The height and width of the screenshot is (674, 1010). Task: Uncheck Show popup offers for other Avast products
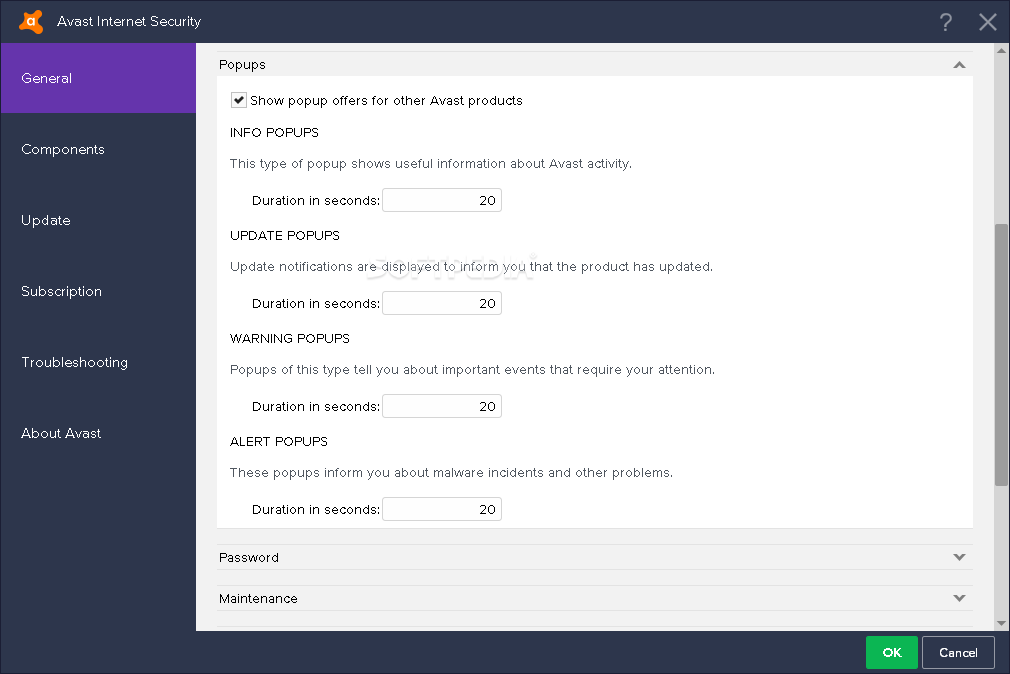pos(238,100)
